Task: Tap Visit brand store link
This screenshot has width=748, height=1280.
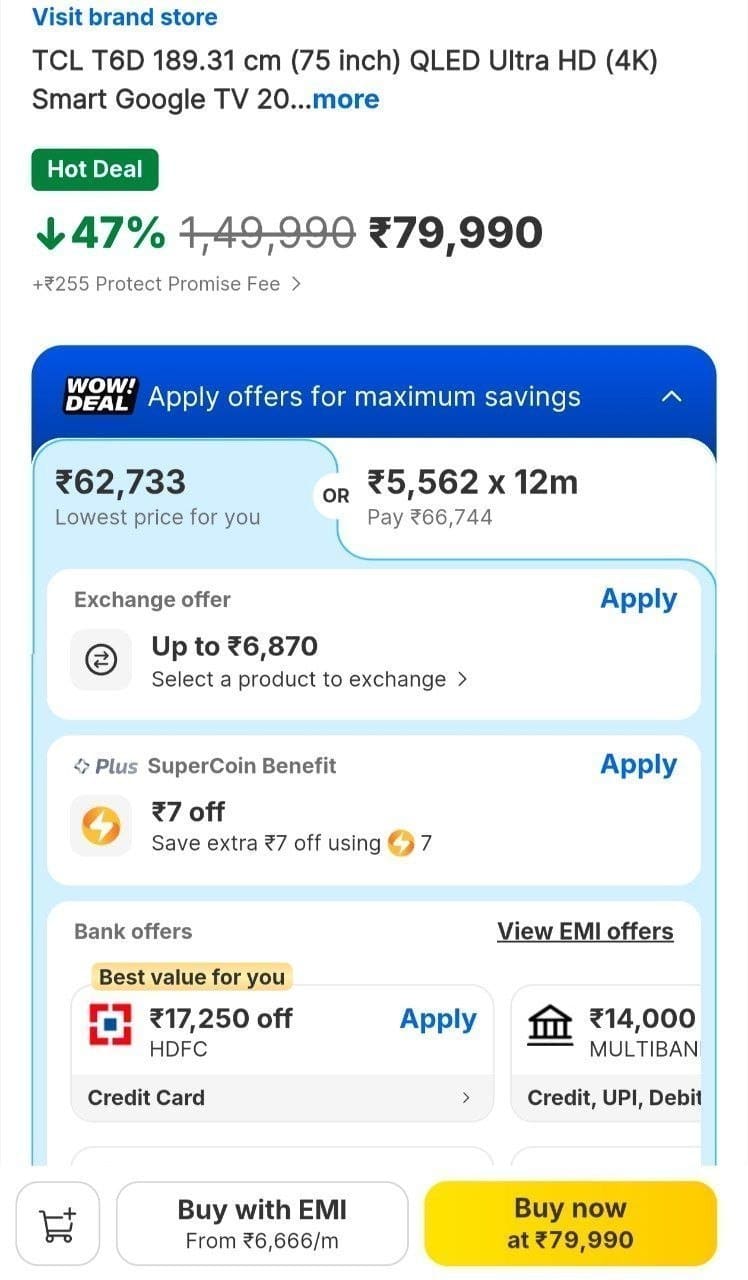Action: (x=124, y=17)
